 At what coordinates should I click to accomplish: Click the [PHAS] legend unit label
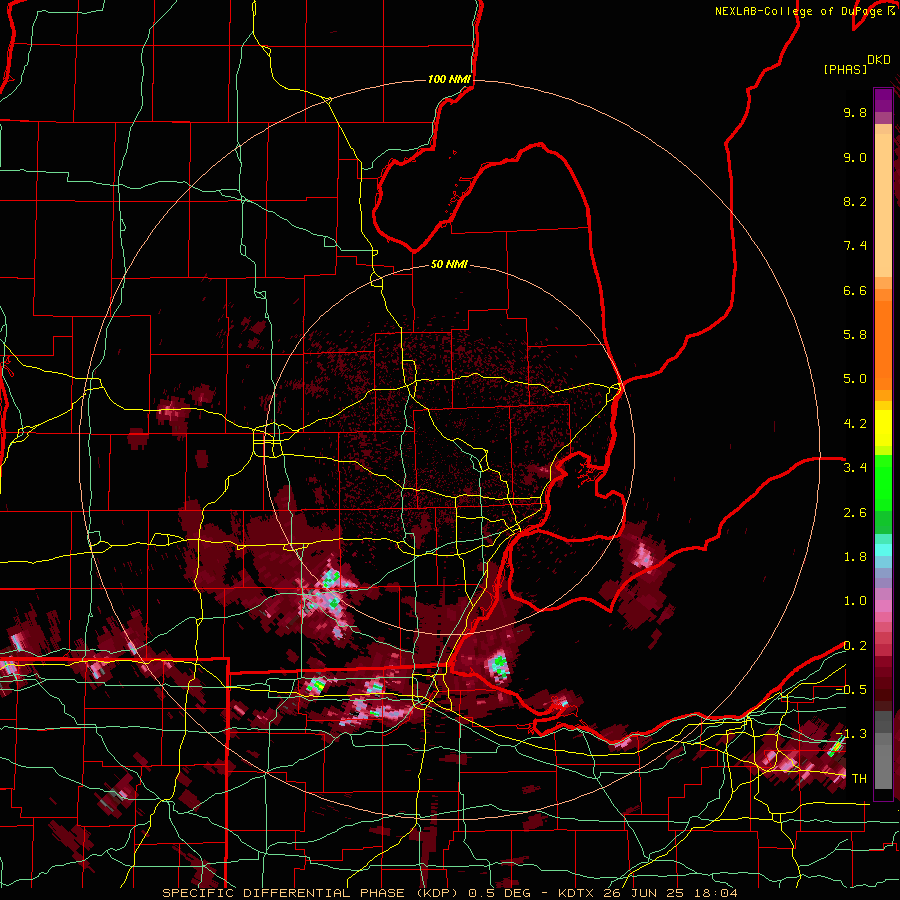click(x=845, y=69)
